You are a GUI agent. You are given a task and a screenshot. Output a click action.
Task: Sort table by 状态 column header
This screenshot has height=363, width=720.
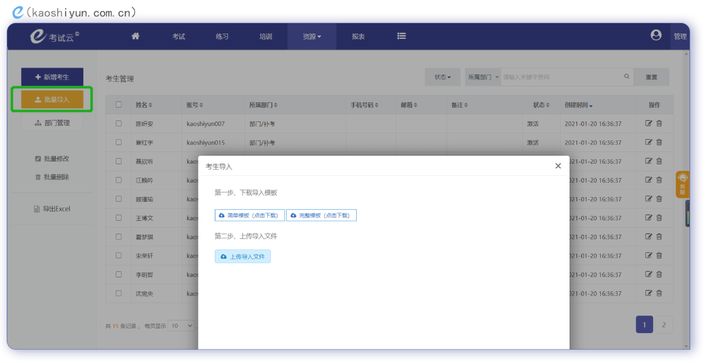(541, 105)
